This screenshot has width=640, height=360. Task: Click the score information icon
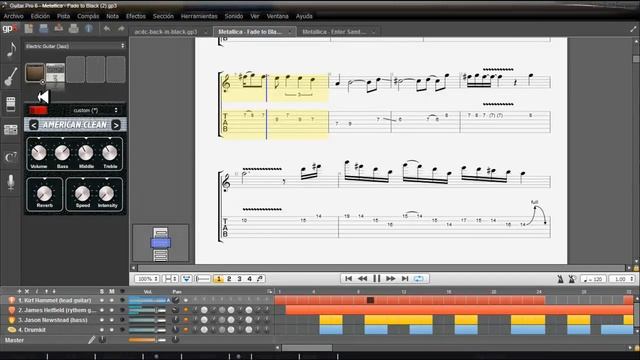89,29
